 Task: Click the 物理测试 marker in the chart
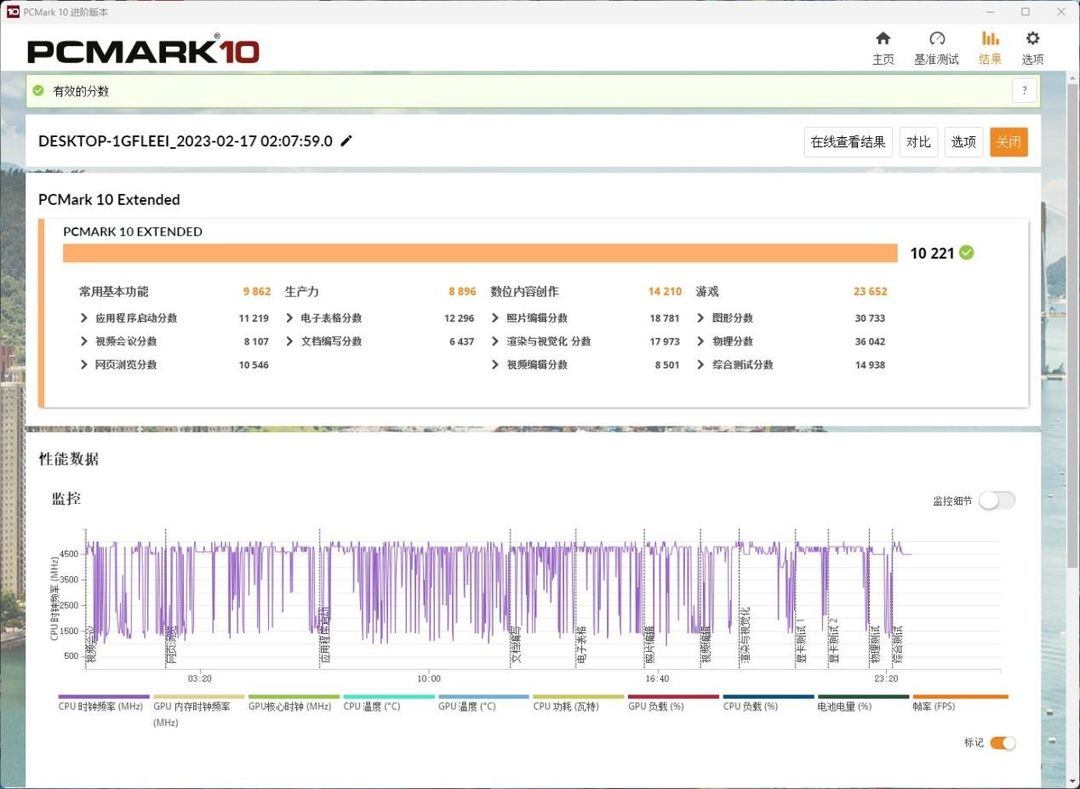tap(875, 644)
